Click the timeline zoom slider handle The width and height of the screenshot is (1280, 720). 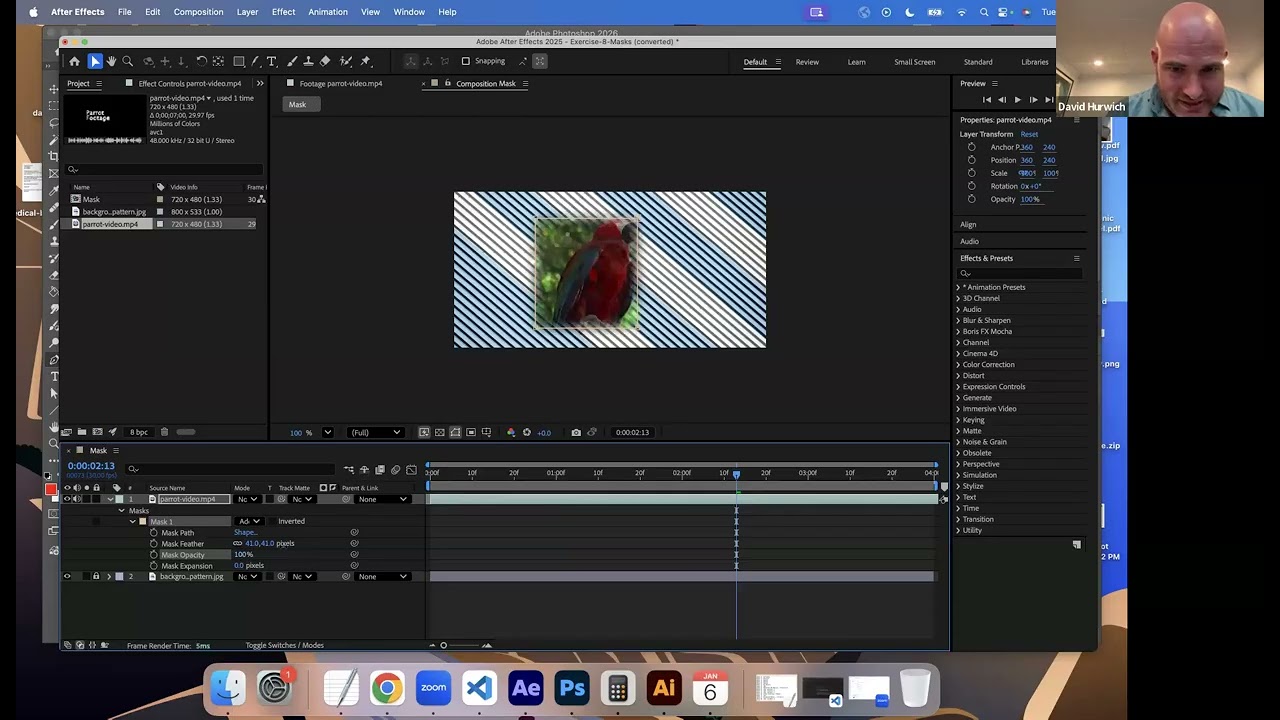pyautogui.click(x=443, y=645)
